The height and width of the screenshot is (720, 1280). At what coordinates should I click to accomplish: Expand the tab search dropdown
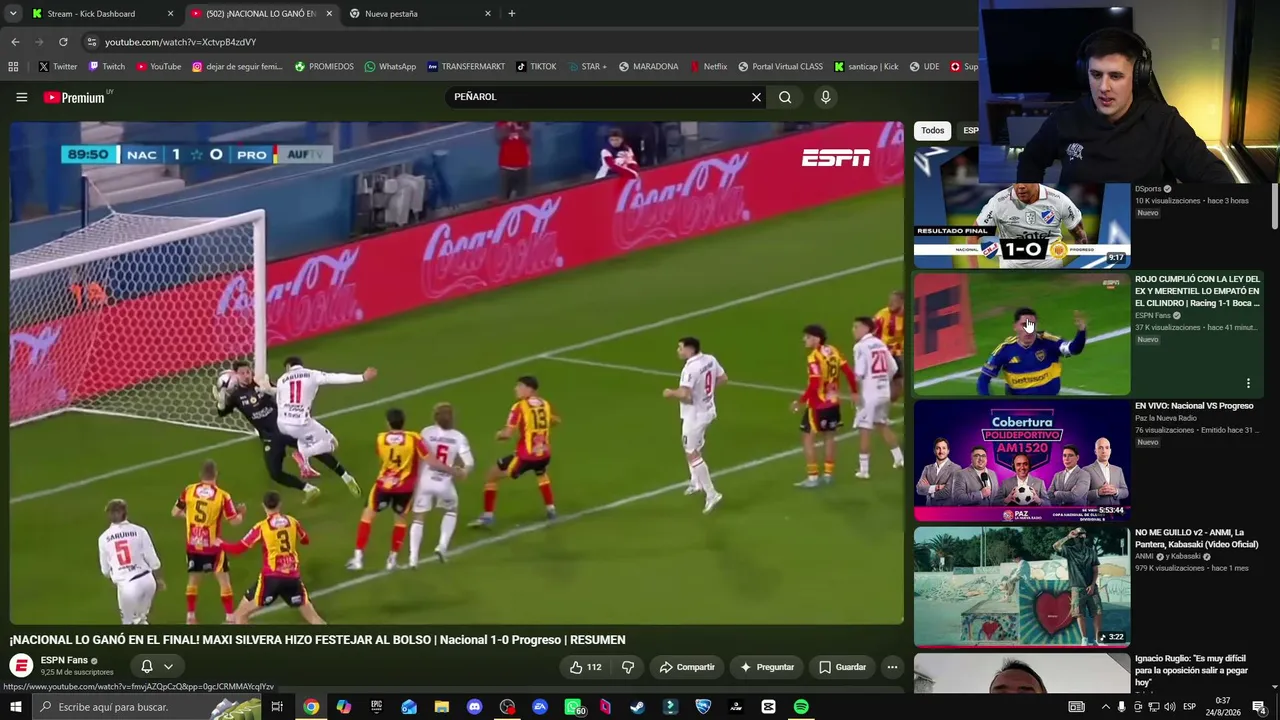click(13, 14)
